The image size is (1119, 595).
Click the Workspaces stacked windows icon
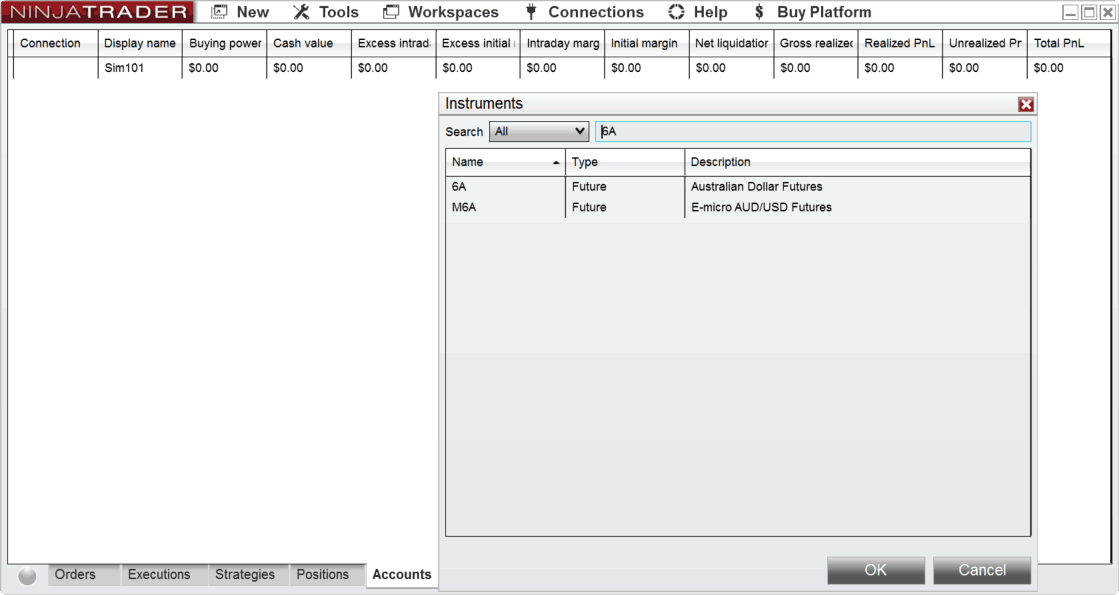coord(391,12)
